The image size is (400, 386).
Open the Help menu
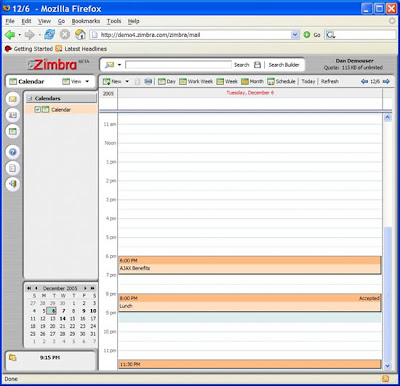pos(133,21)
